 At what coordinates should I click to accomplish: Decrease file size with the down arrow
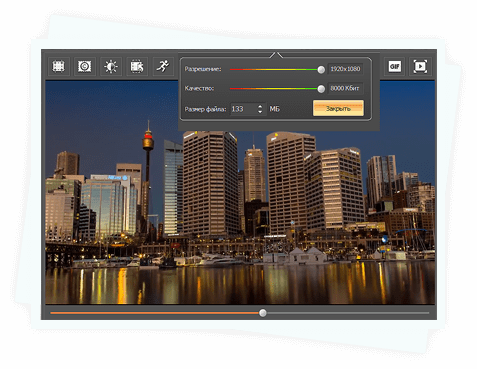(260, 112)
